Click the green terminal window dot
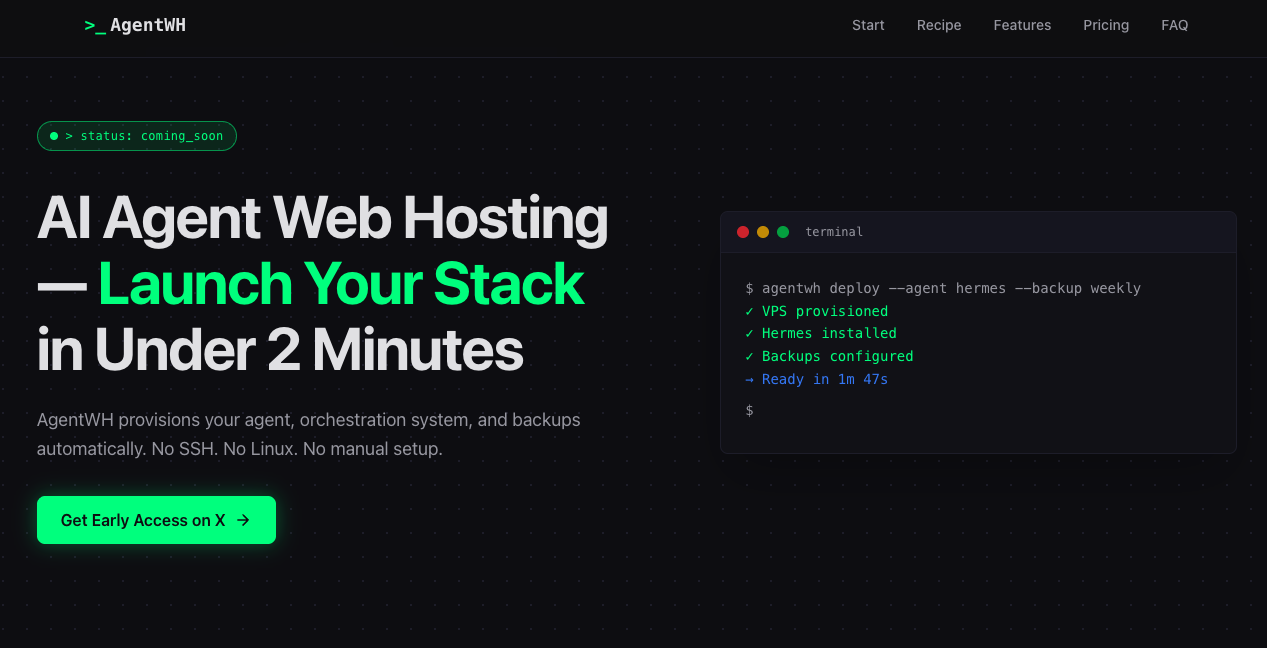This screenshot has height=648, width=1267. (x=783, y=232)
